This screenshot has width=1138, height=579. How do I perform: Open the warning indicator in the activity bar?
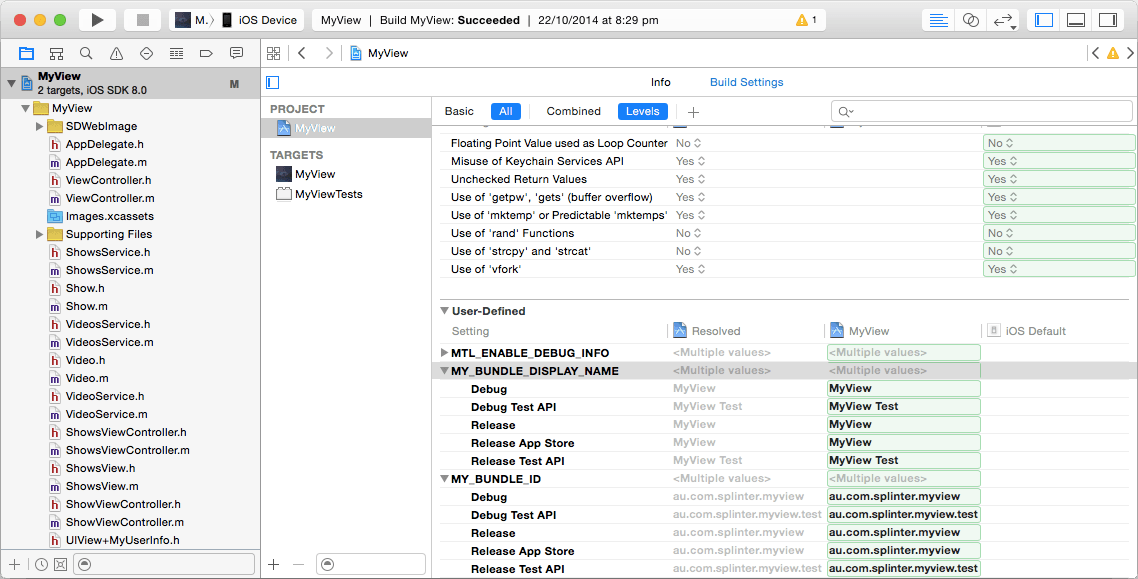806,20
